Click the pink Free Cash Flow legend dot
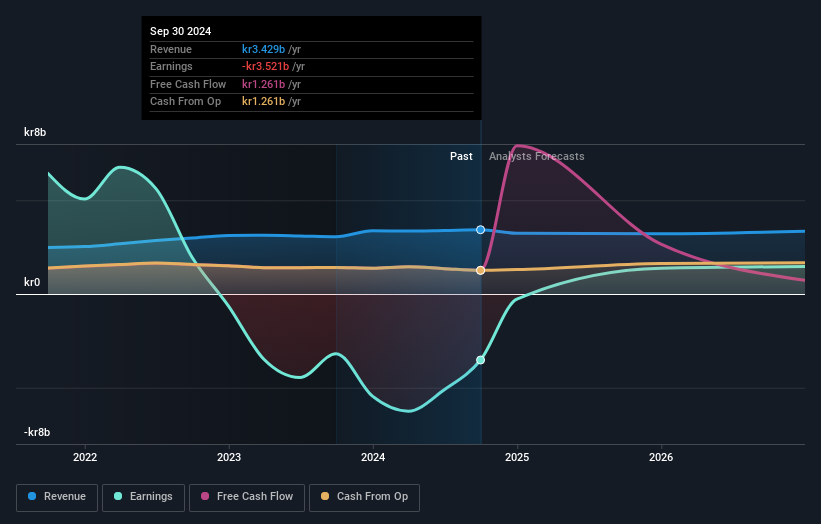The width and height of the screenshot is (821, 524). coord(205,496)
